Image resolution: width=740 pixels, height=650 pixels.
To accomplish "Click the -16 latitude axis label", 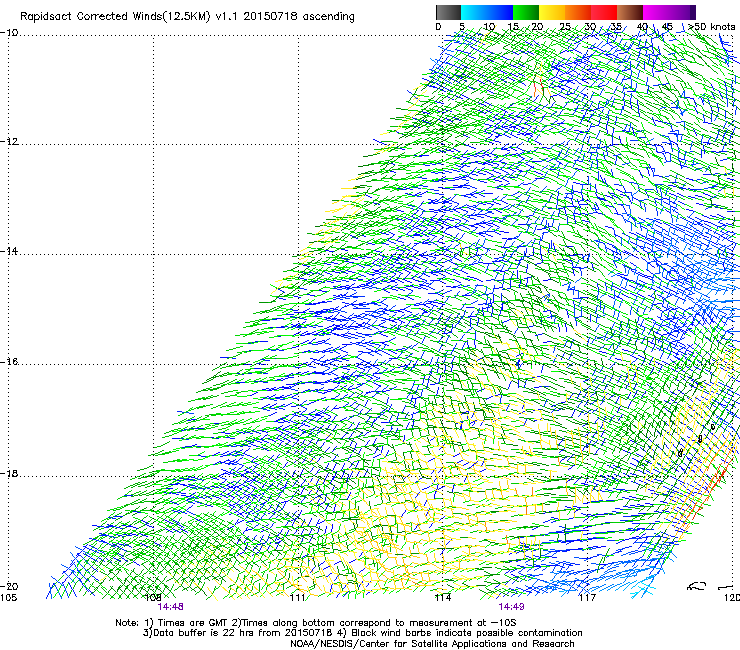I will tap(9, 362).
